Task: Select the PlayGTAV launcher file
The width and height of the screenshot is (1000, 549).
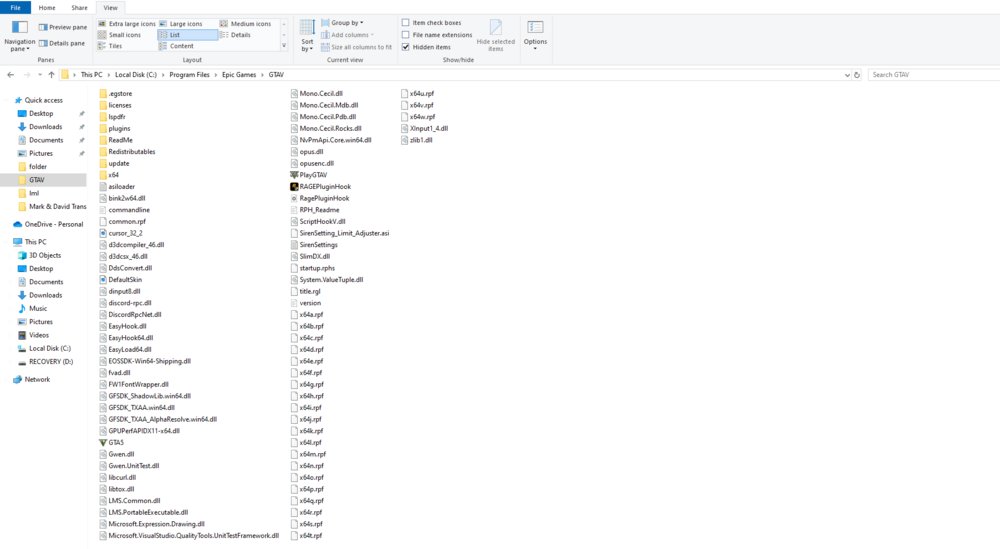Action: [x=309, y=175]
